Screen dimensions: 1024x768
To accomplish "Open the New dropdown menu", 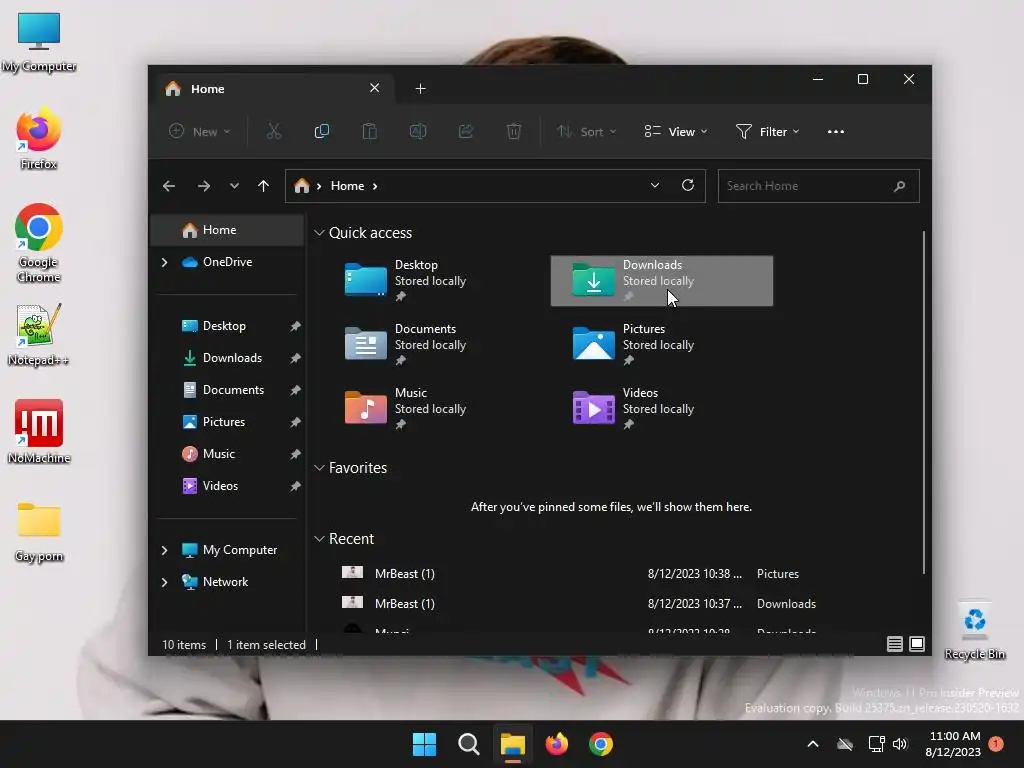I will (199, 131).
